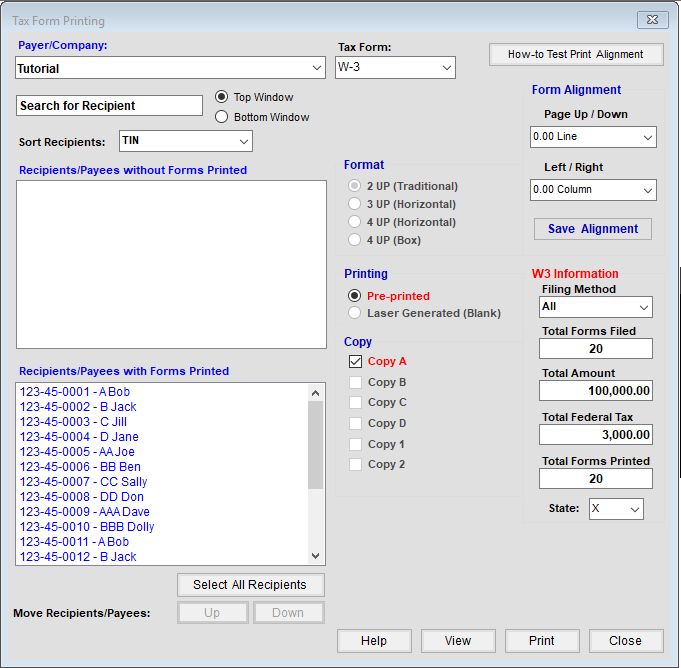The height and width of the screenshot is (668, 681).
Task: Close the Tax Form Printing window
Action: (652, 20)
